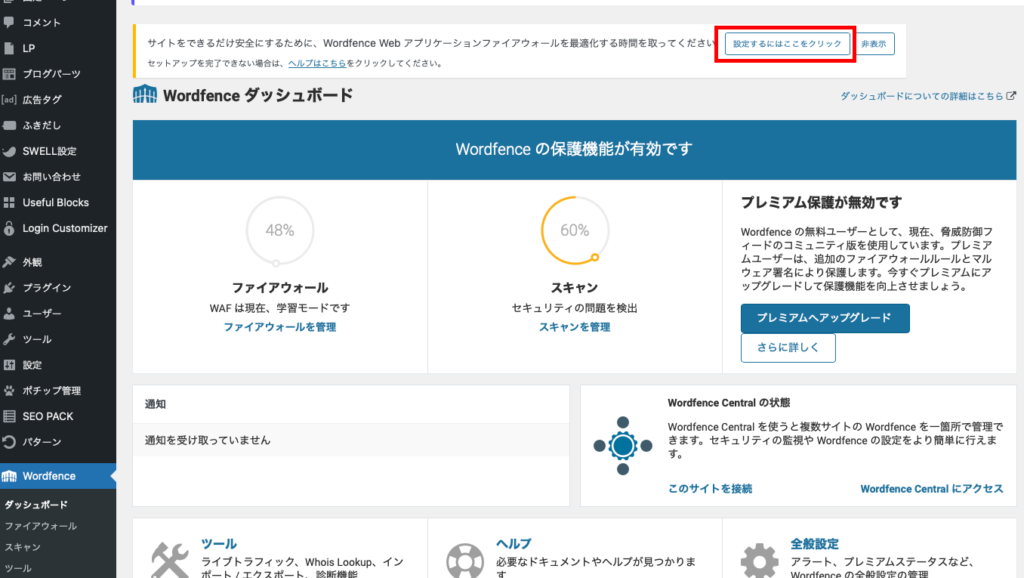Open スキャンを管理 link
Viewport: 1024px width, 578px height.
coord(574,327)
